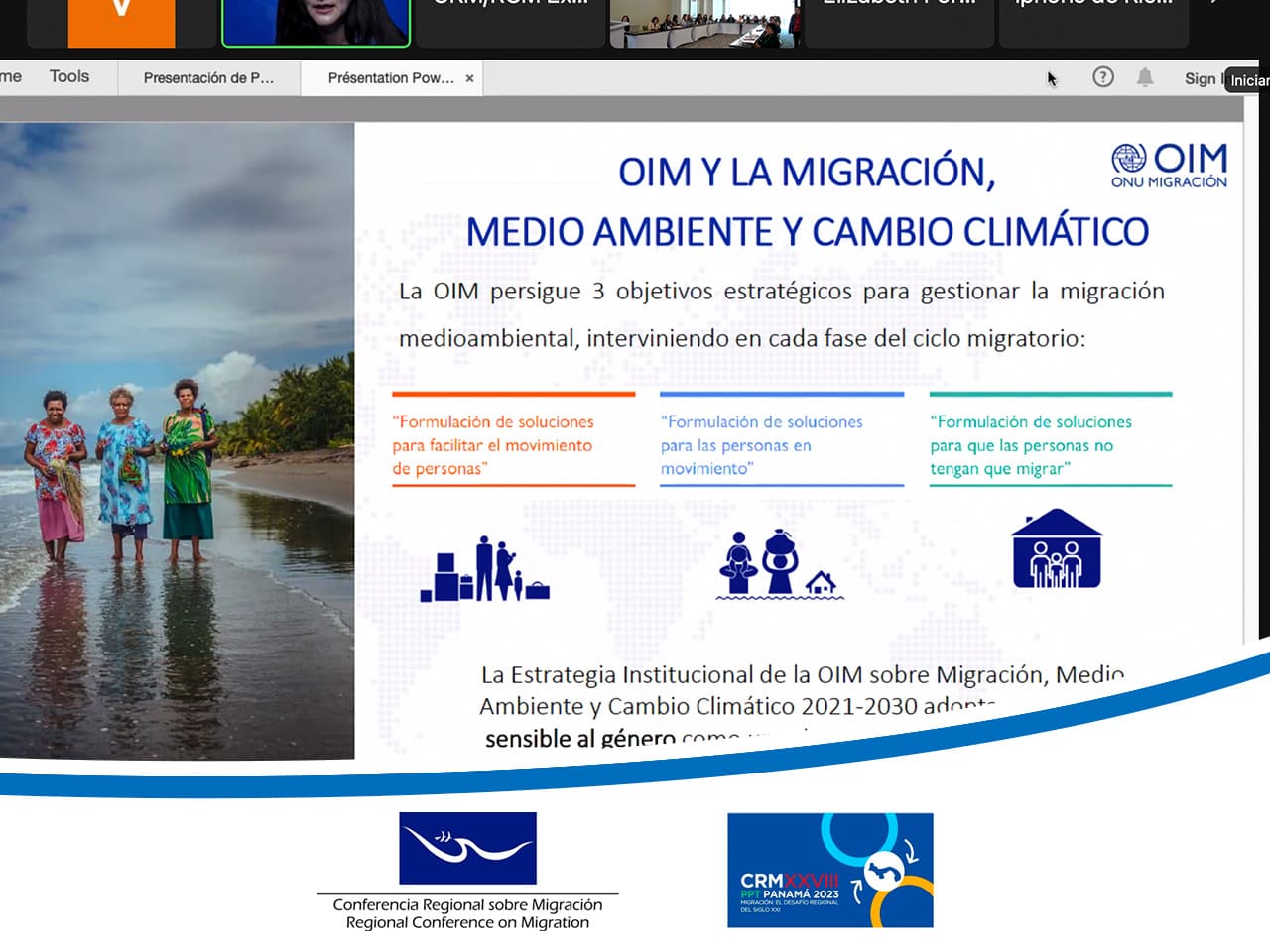
Task: Click the notifications bell icon
Action: click(1145, 77)
